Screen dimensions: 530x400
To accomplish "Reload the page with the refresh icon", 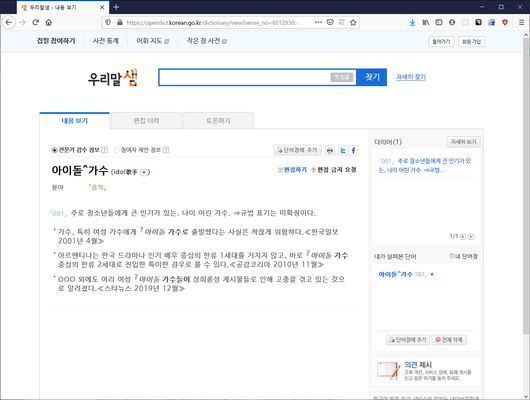I will point(35,22).
